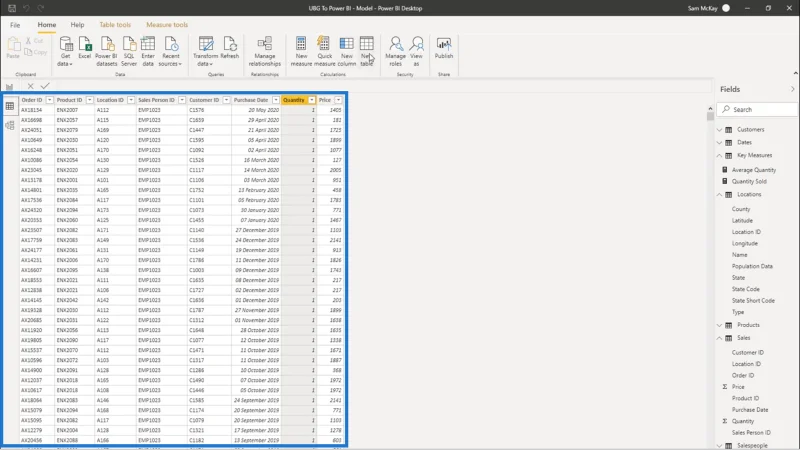Select the Home tab

click(46, 24)
